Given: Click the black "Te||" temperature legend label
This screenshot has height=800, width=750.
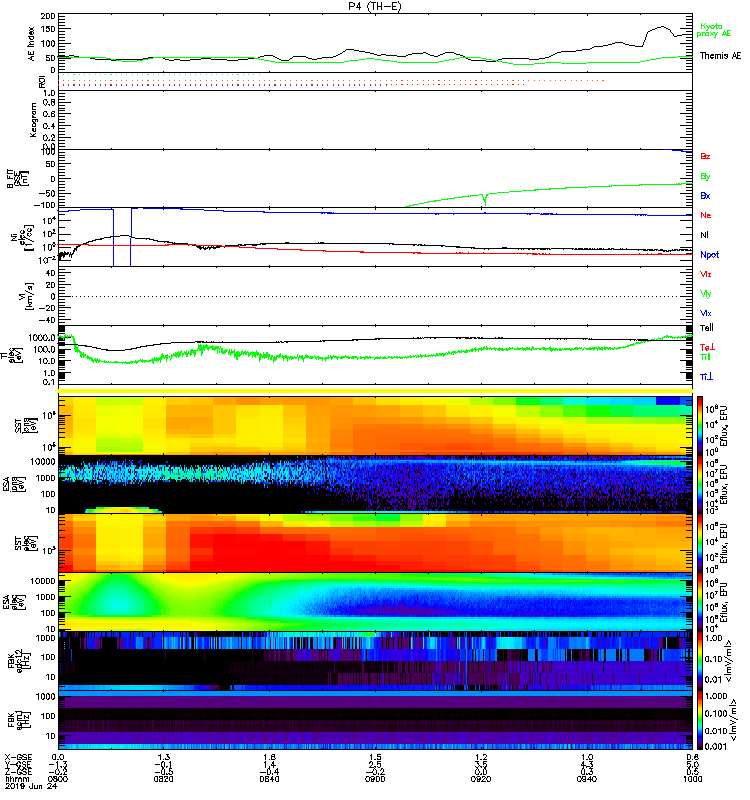Looking at the screenshot, I should (x=707, y=328).
